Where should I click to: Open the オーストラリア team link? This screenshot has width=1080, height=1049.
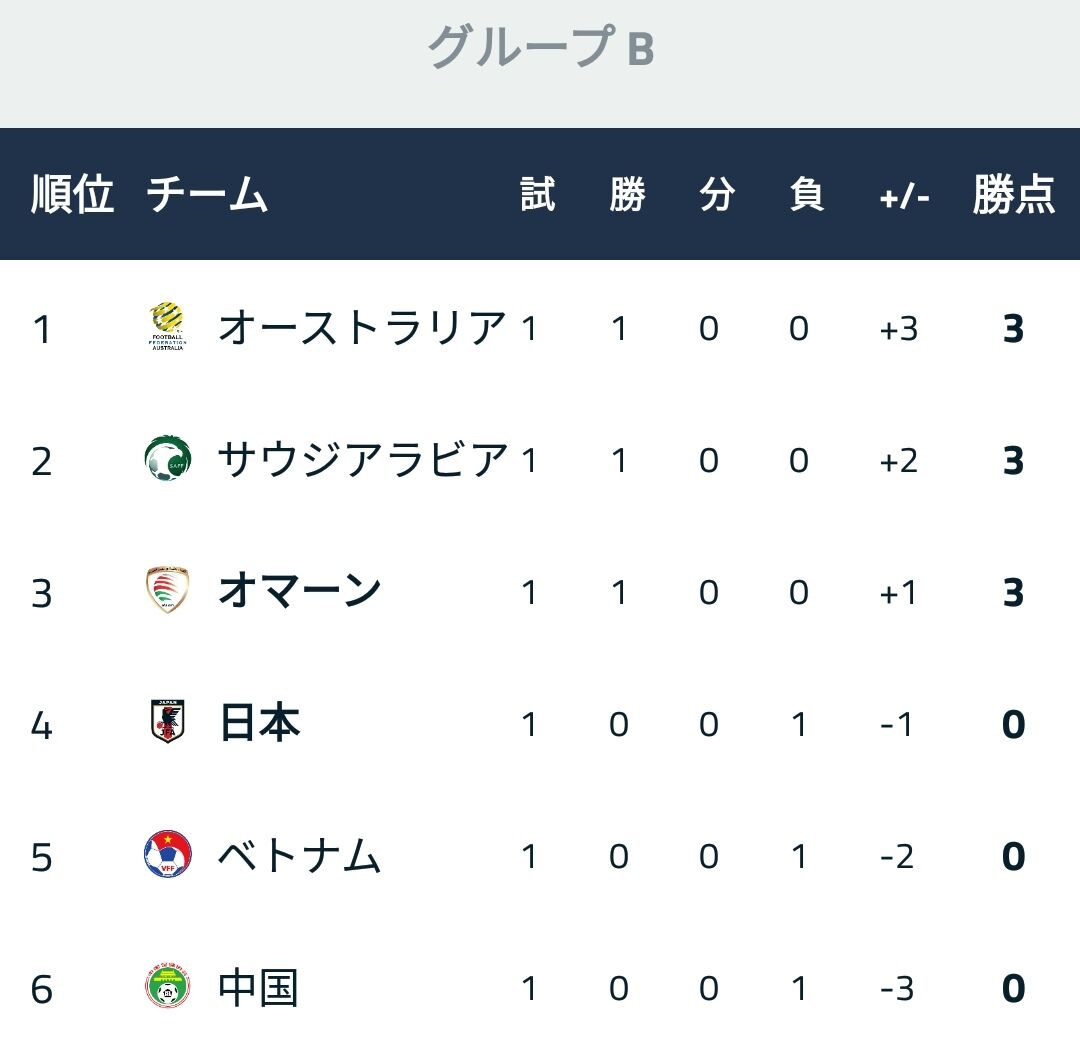362,327
